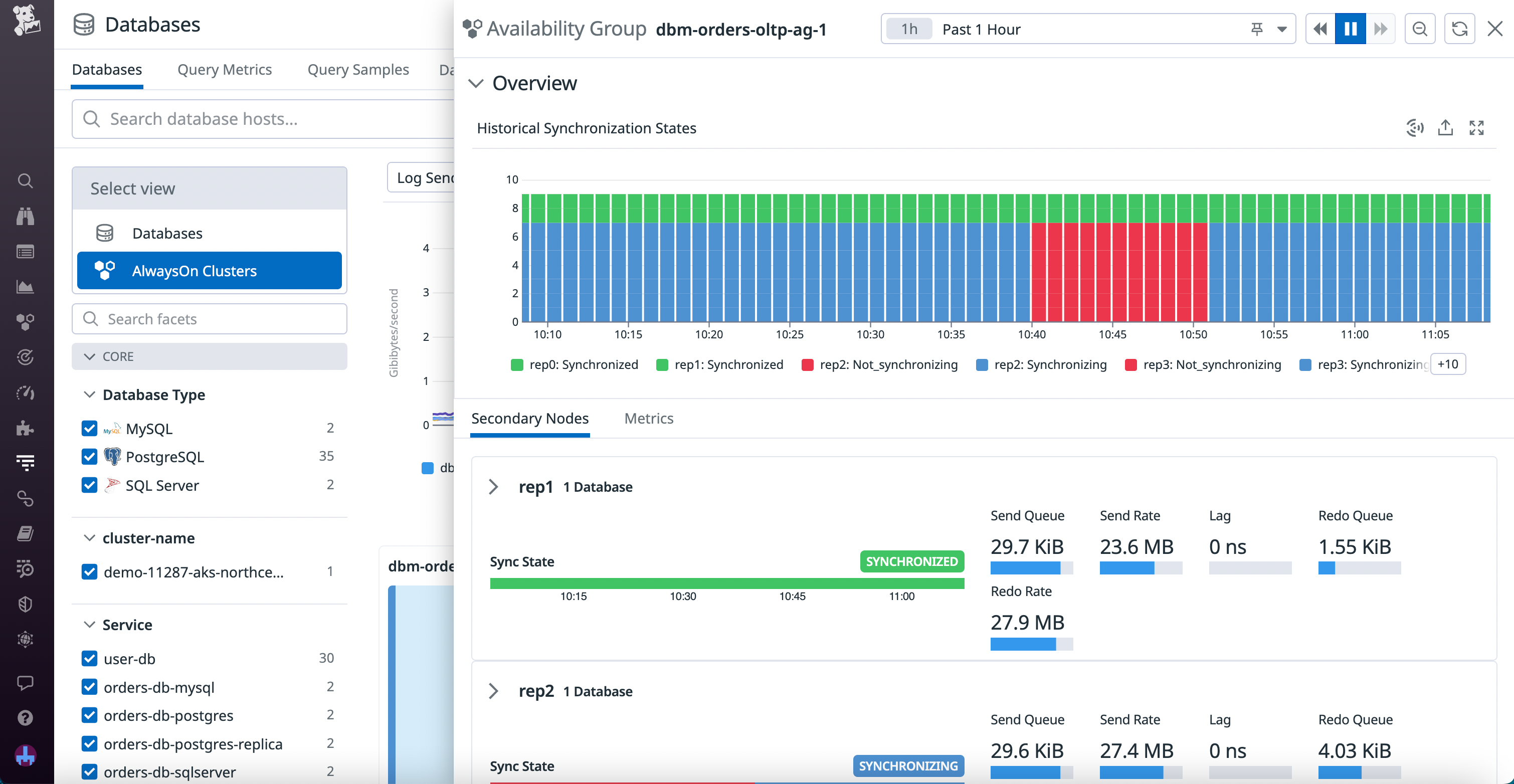Expand the synchronization chart to full screen
Viewport: 1514px width, 784px height.
point(1477,127)
